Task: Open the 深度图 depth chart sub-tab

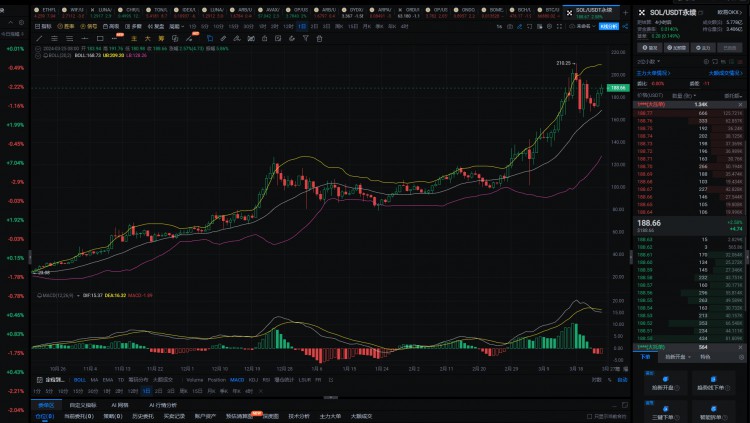Action: (270, 416)
